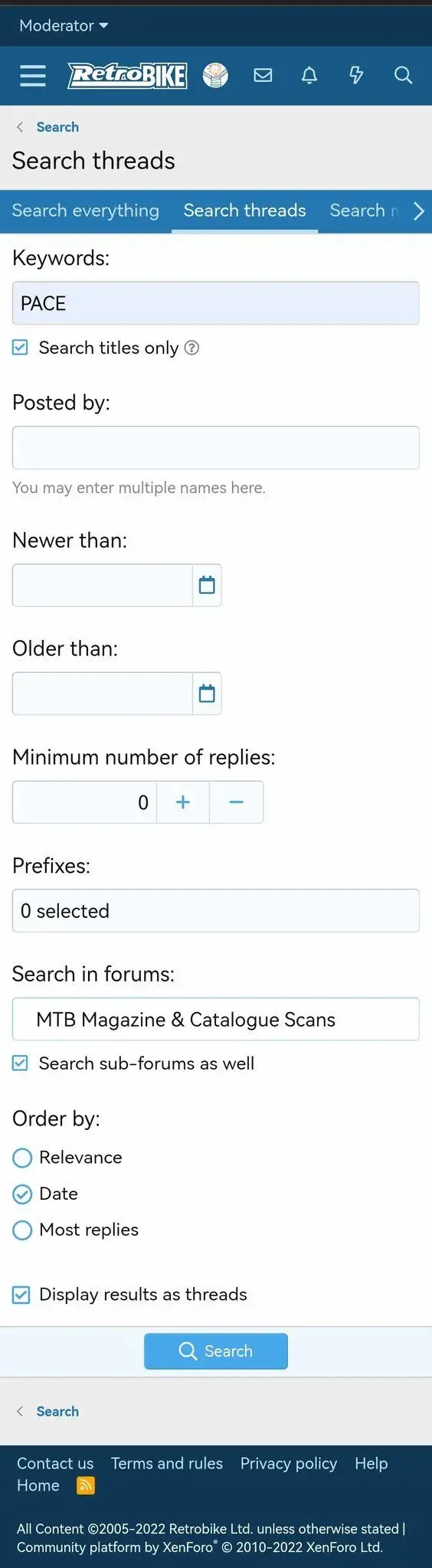Viewport: 432px width, 1568px height.
Task: Increase minimum replies with plus button
Action: point(183,802)
